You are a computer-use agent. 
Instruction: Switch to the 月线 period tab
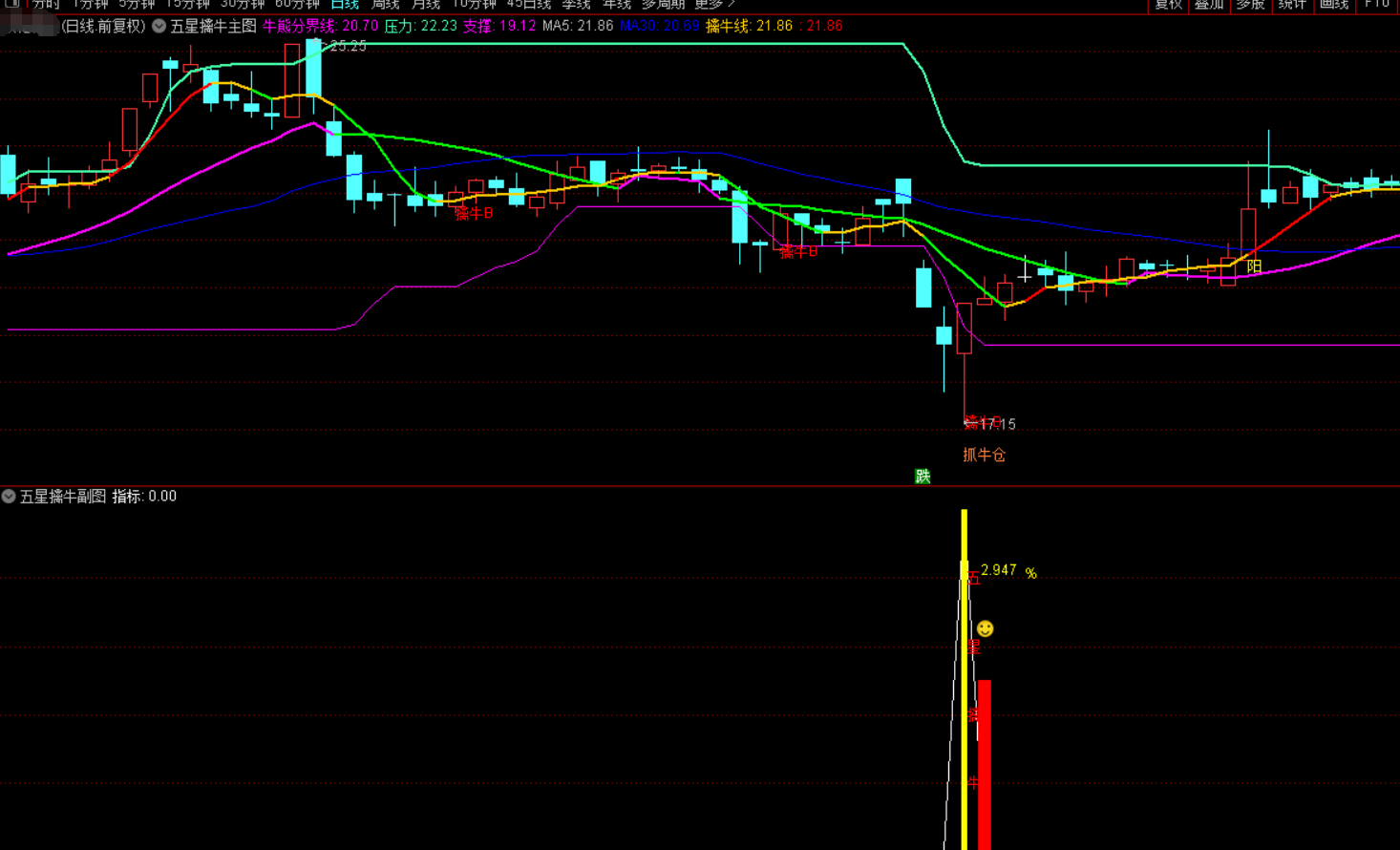coord(426,5)
